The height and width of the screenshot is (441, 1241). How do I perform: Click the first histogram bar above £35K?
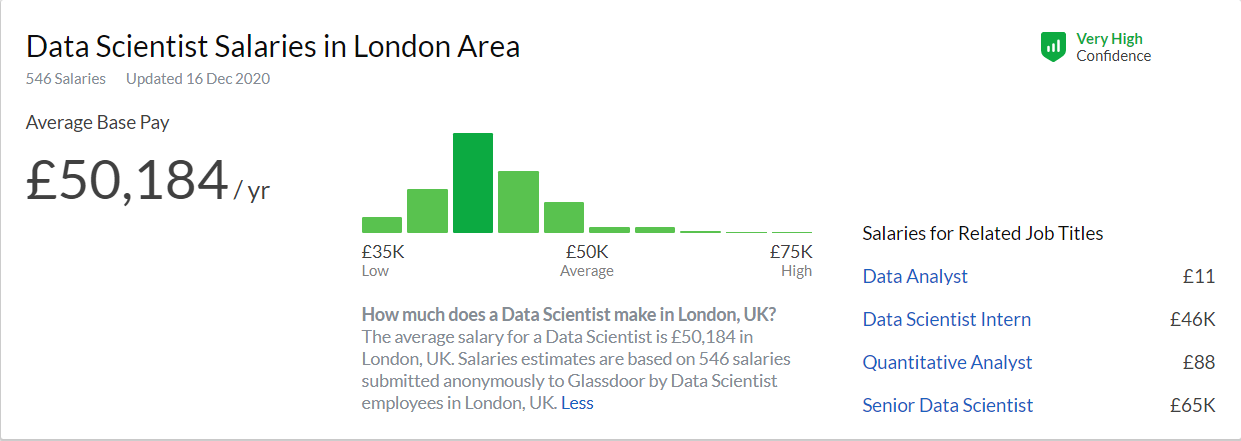[x=382, y=225]
